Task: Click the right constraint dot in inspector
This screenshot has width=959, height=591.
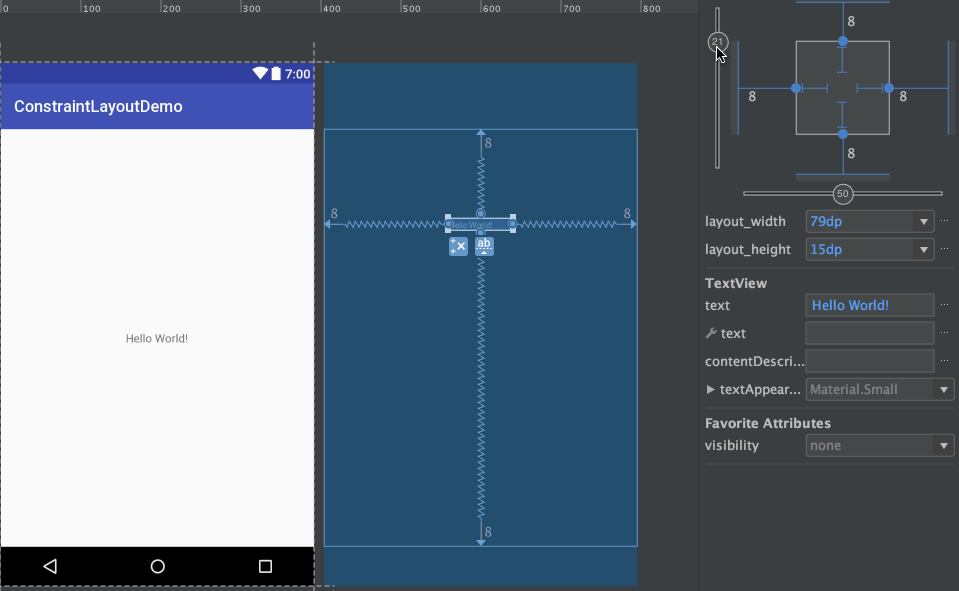Action: [889, 88]
